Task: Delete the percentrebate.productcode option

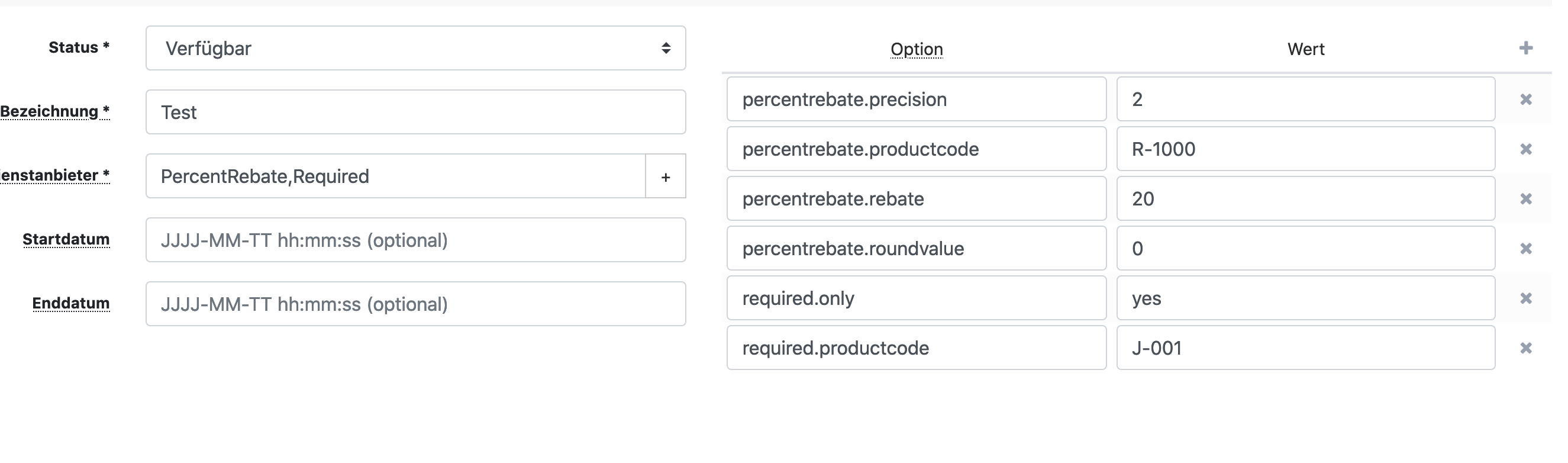Action: (x=1525, y=149)
